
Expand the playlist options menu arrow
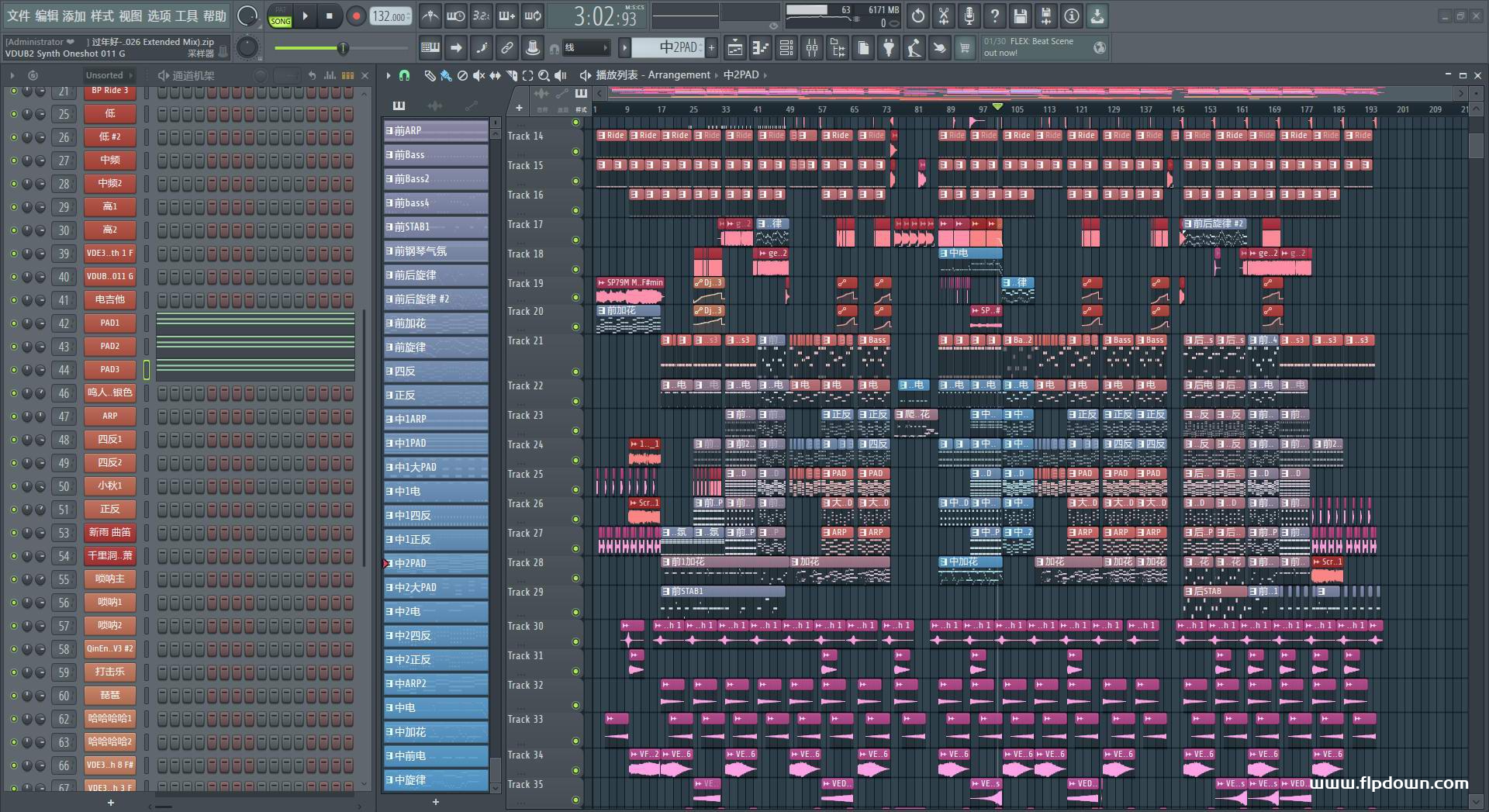click(389, 75)
